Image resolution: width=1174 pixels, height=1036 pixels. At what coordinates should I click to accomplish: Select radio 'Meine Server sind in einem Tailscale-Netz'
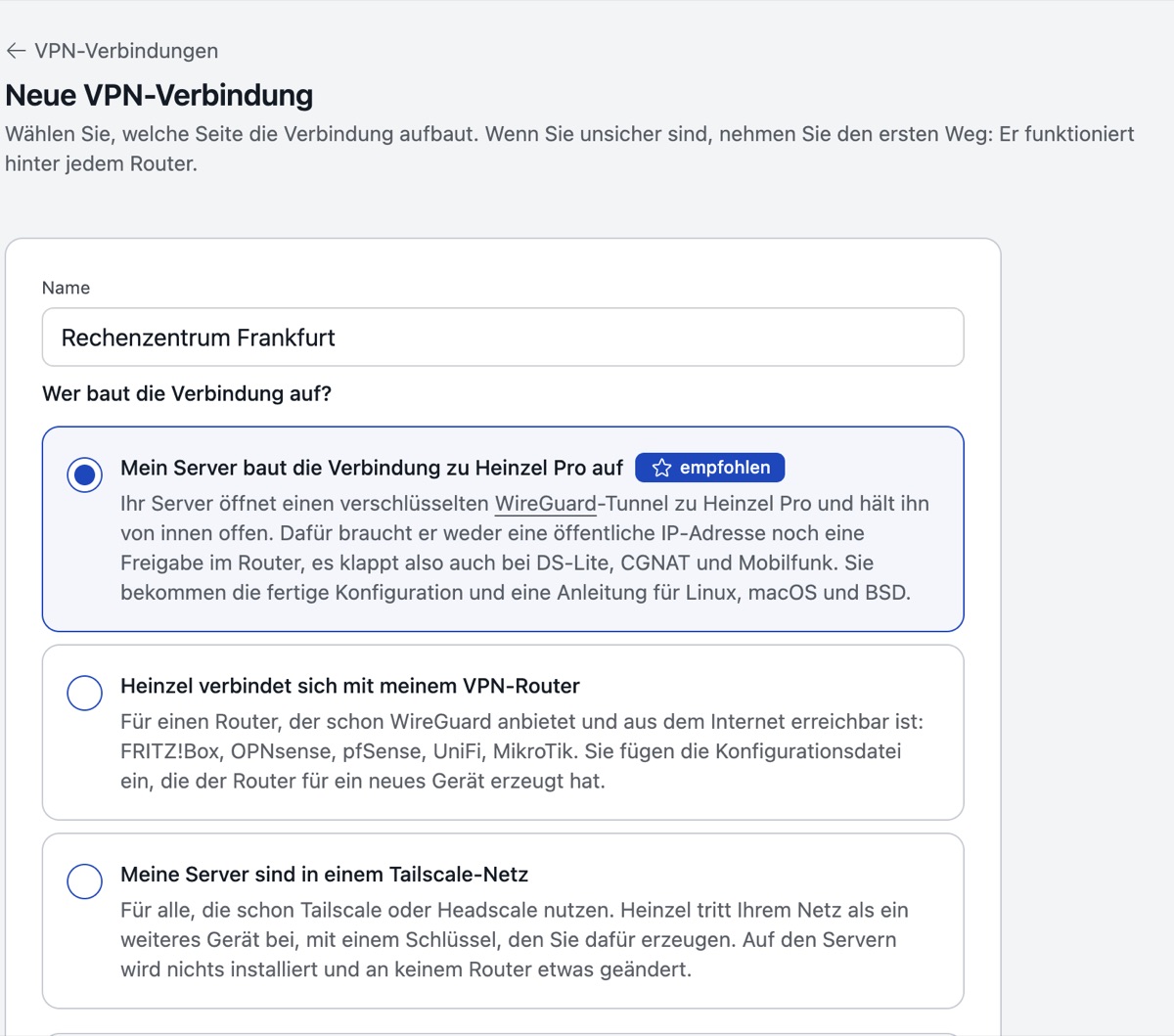pyautogui.click(x=85, y=880)
